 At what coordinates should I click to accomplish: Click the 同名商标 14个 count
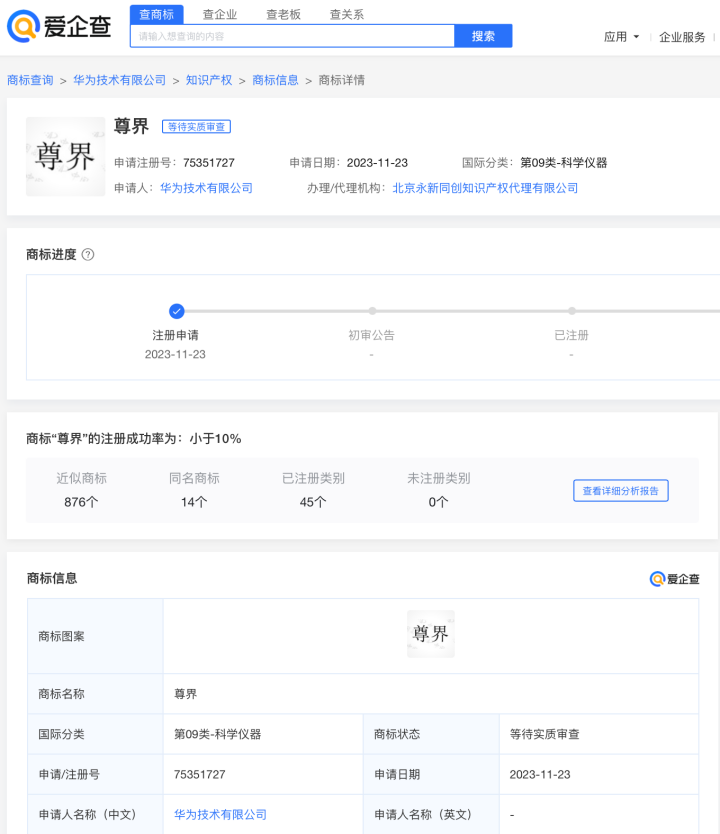(194, 502)
